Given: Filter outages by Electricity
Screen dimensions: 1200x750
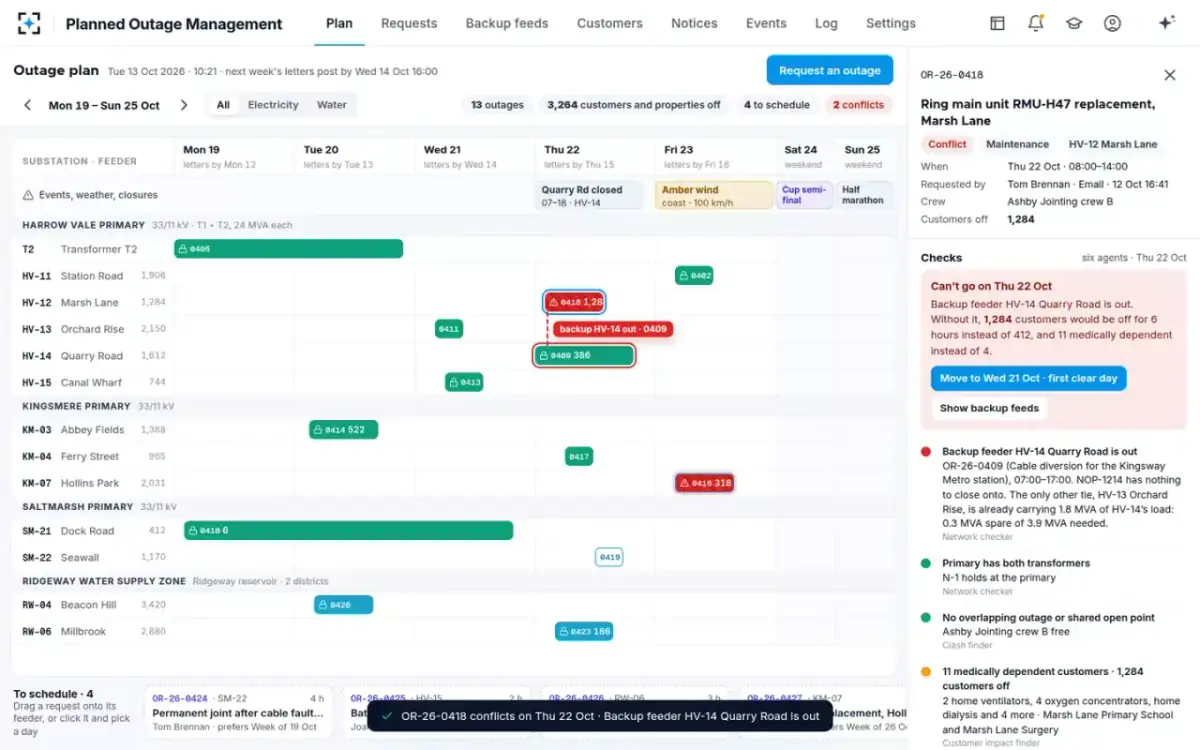Looking at the screenshot, I should coord(273,105).
